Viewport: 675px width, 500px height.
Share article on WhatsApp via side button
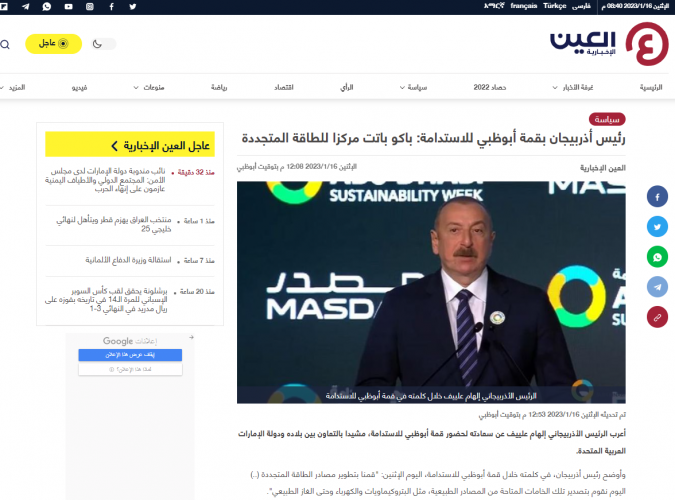656,256
